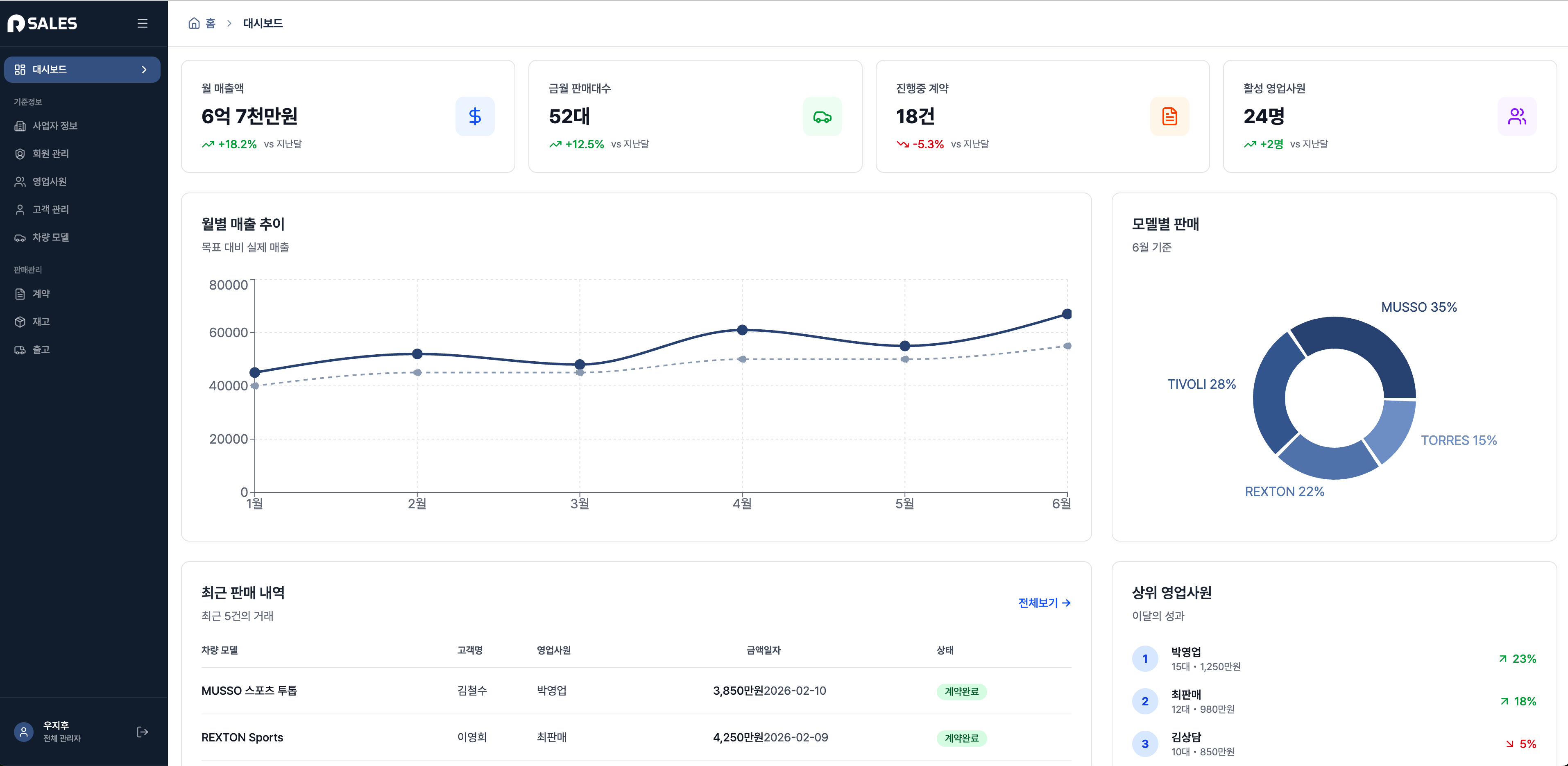This screenshot has width=1568, height=766.
Task: Click the 대시보드 breadcrumb text
Action: pos(263,23)
